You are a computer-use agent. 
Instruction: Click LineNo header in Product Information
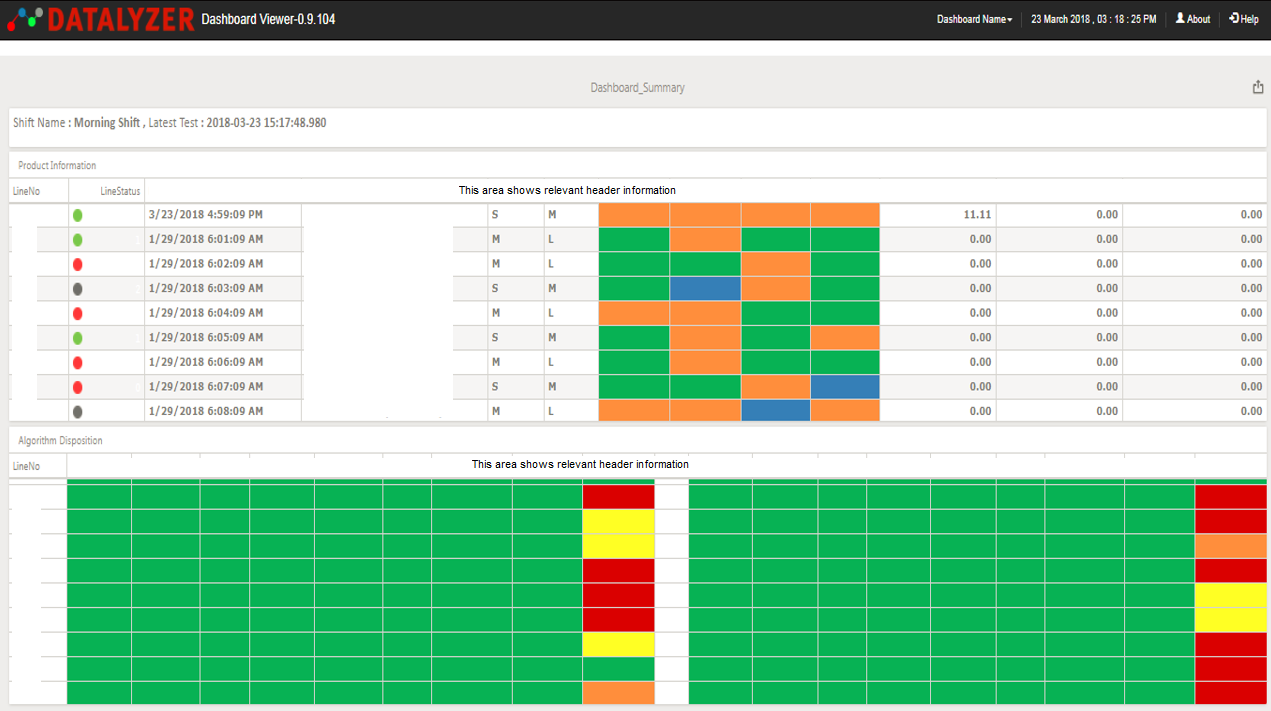(x=27, y=191)
